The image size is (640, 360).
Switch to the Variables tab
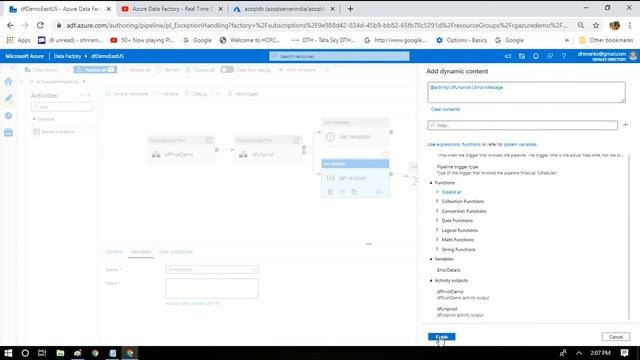[x=141, y=251]
